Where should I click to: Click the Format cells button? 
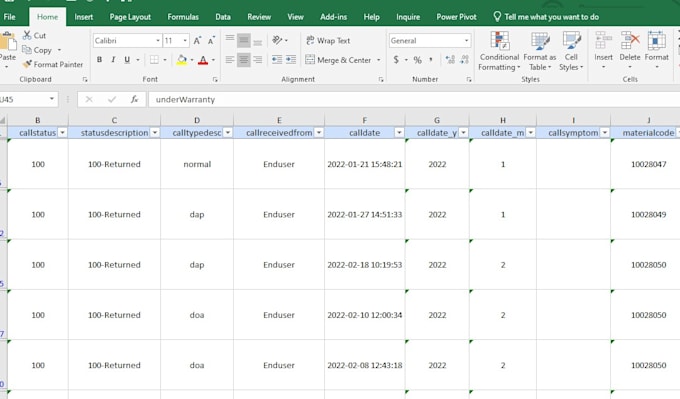coord(657,50)
